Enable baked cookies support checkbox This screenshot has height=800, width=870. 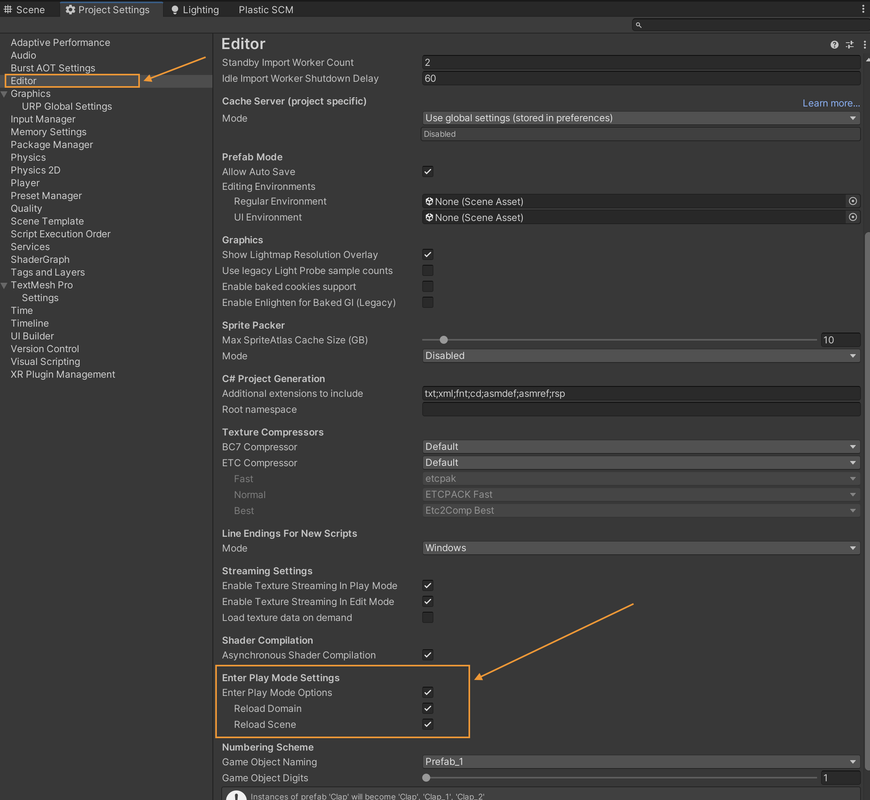click(428, 287)
